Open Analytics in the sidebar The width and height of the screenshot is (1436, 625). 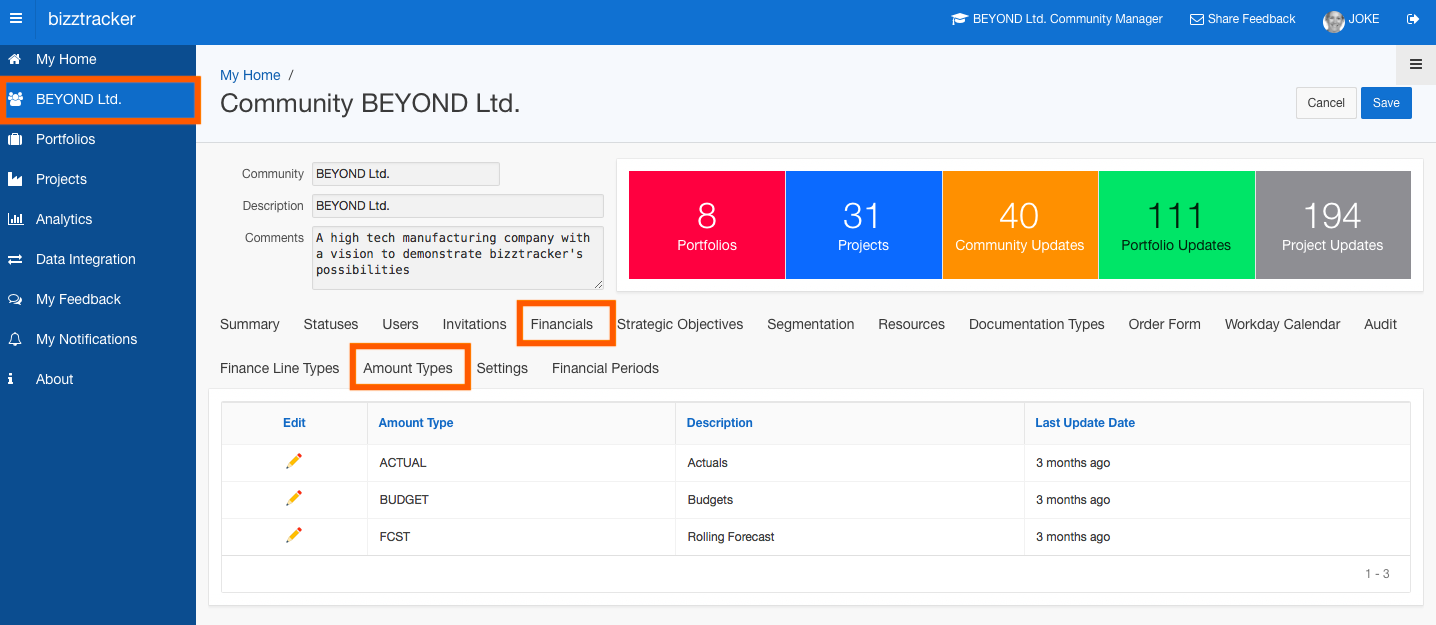coord(98,219)
